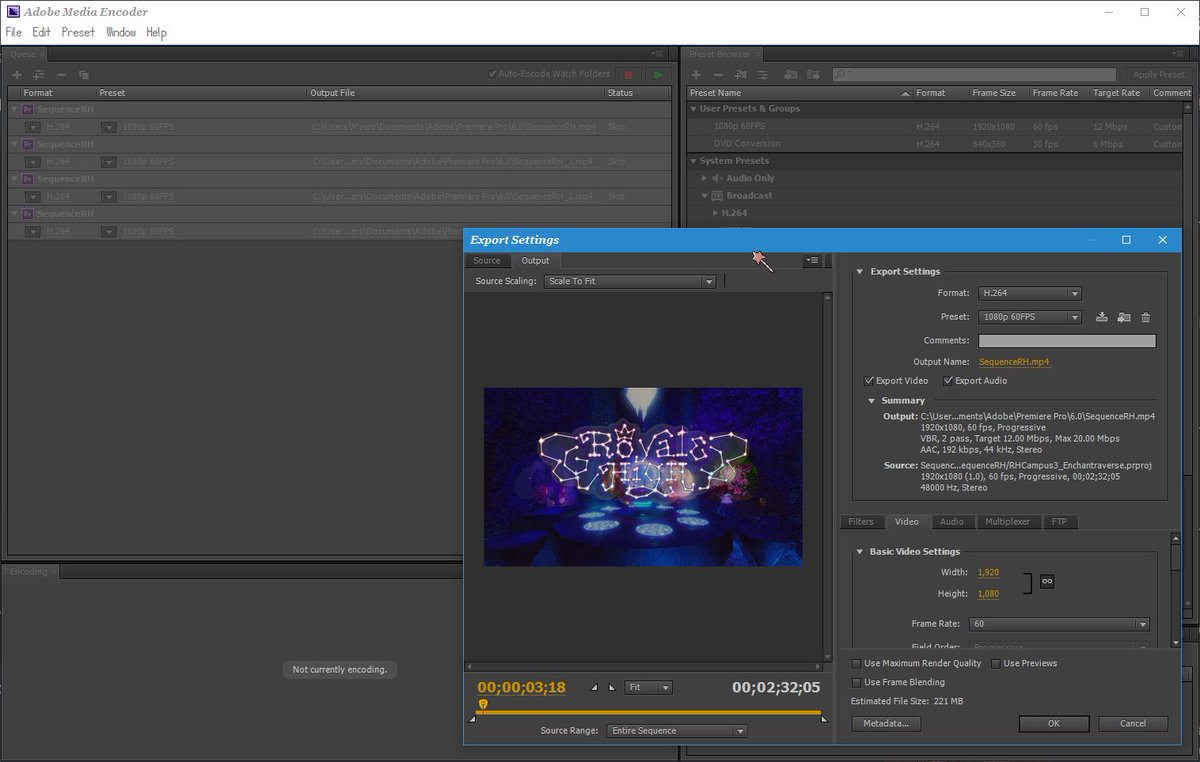Image resolution: width=1200 pixels, height=762 pixels.
Task: Click Export Presets icon in Preset Browser toolbar
Action: click(x=812, y=75)
